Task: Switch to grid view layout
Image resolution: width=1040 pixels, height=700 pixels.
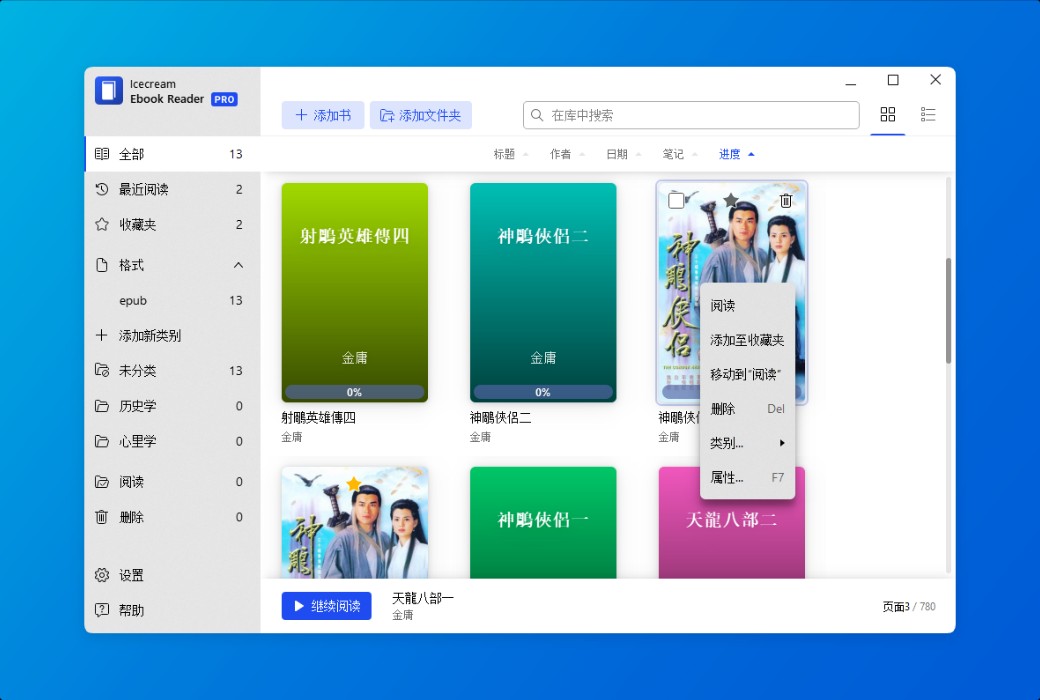Action: tap(887, 114)
